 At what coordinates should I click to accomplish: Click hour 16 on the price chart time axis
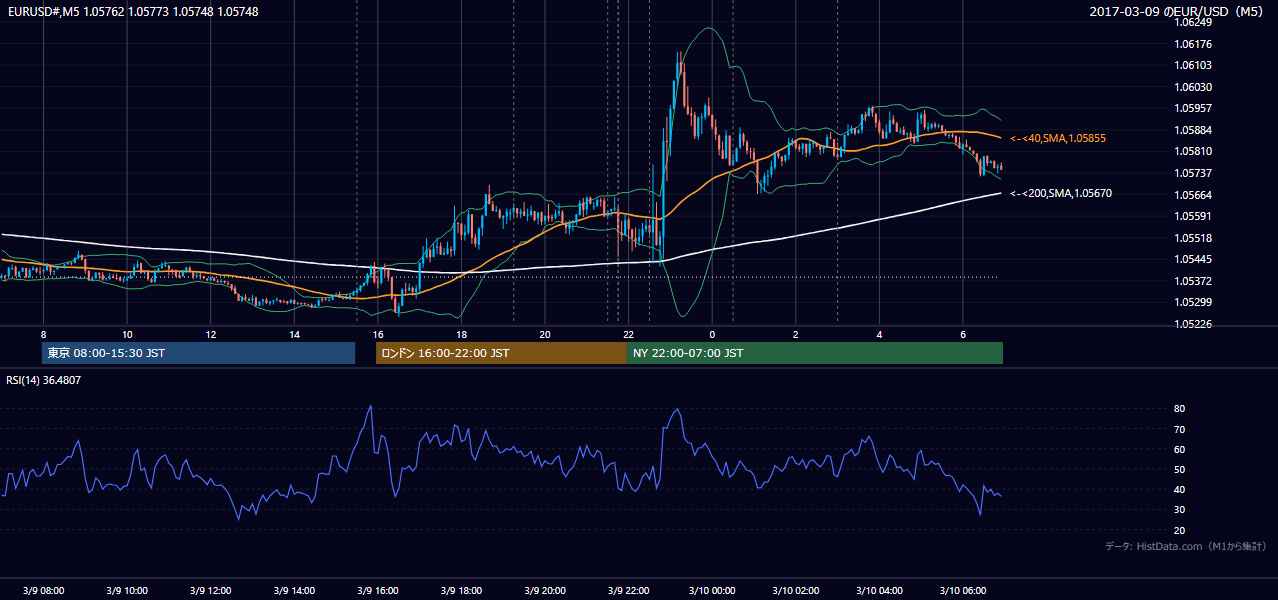[377, 334]
